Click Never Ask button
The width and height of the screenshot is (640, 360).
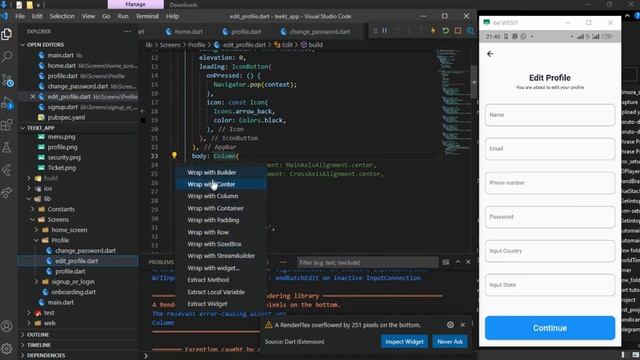pyautogui.click(x=450, y=342)
